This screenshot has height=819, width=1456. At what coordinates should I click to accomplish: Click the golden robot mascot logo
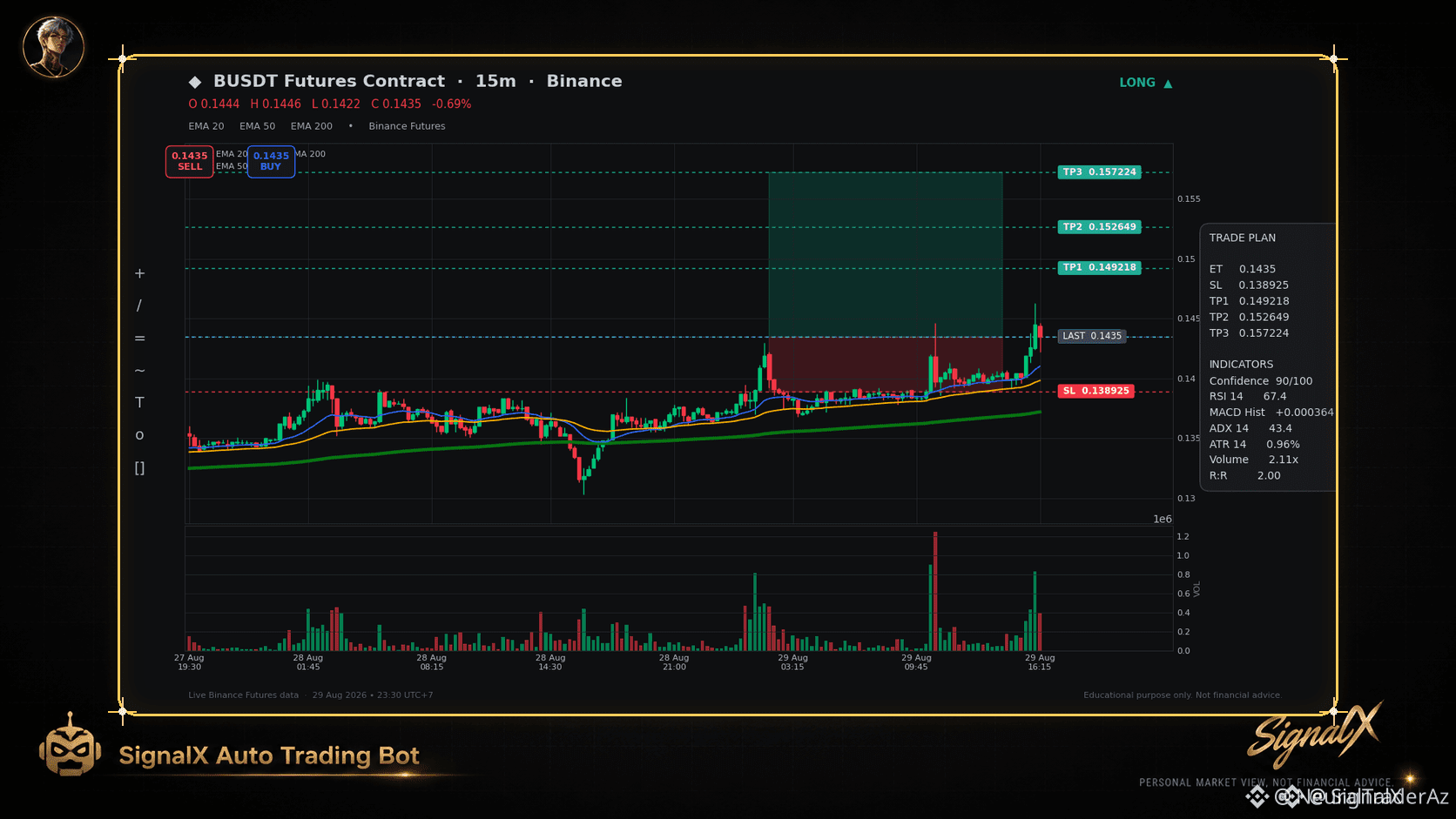coord(70,746)
